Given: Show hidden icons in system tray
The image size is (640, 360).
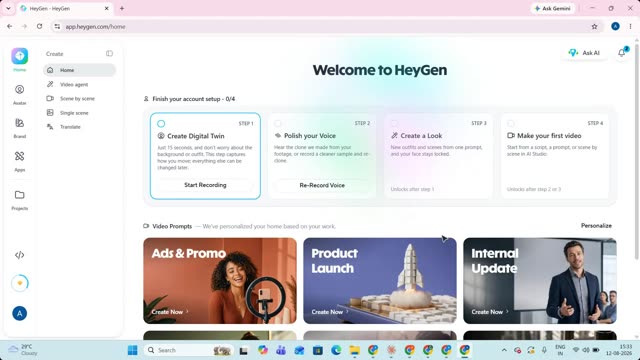Looking at the screenshot, I should tap(504, 350).
